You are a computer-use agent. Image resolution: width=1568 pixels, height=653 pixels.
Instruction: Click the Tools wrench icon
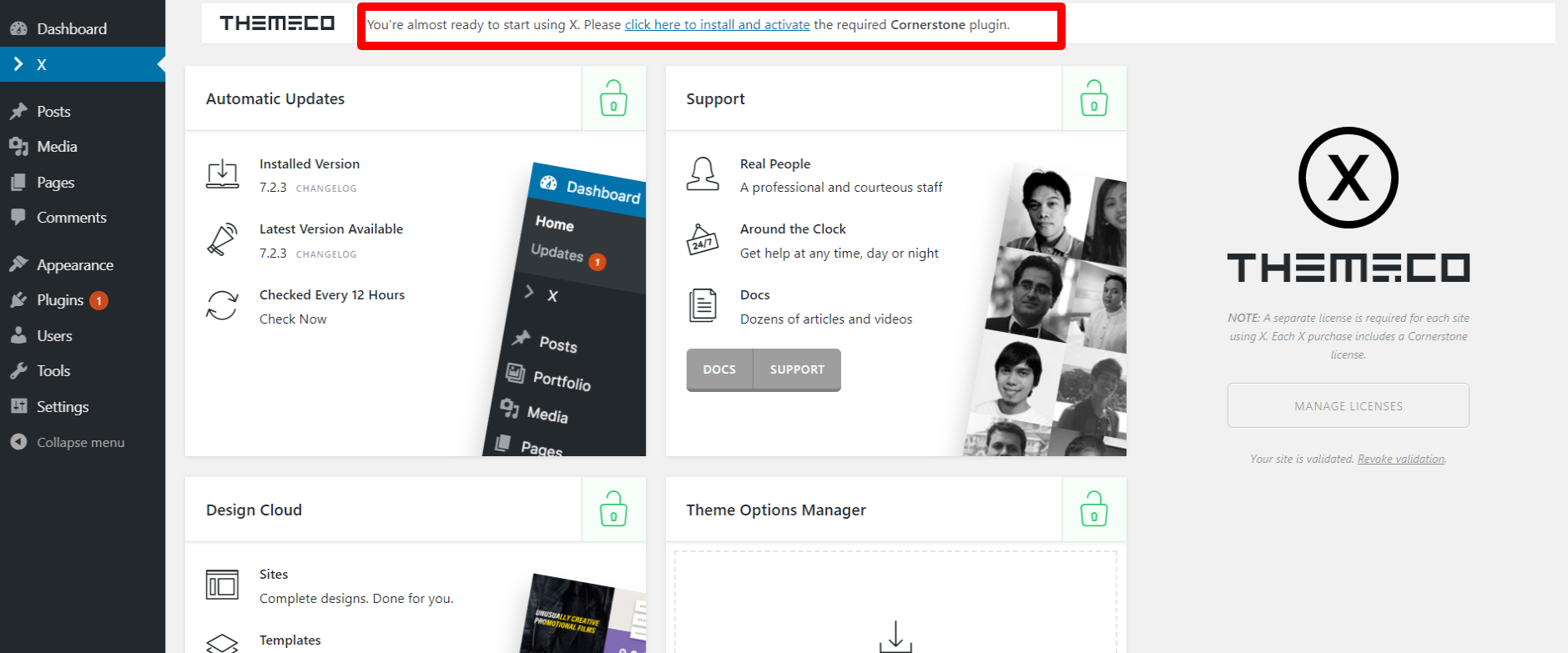18,371
